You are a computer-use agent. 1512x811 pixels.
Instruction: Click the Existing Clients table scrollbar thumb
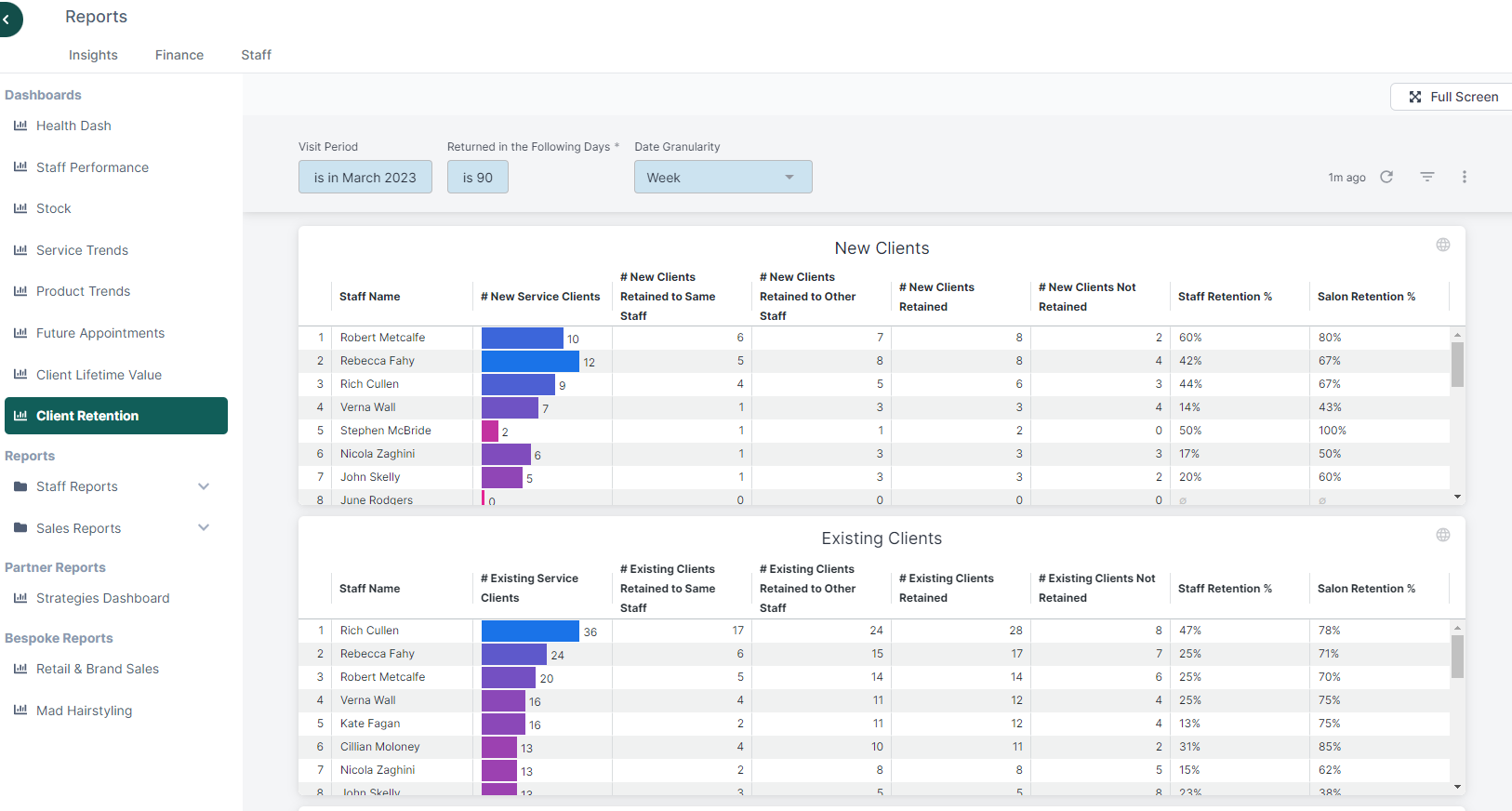click(1457, 657)
